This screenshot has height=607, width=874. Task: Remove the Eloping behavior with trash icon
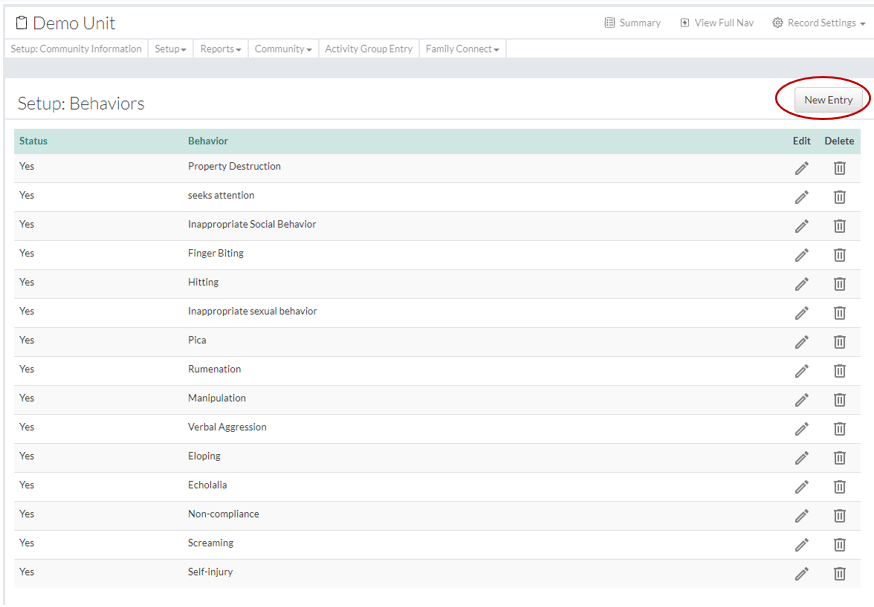[840, 458]
